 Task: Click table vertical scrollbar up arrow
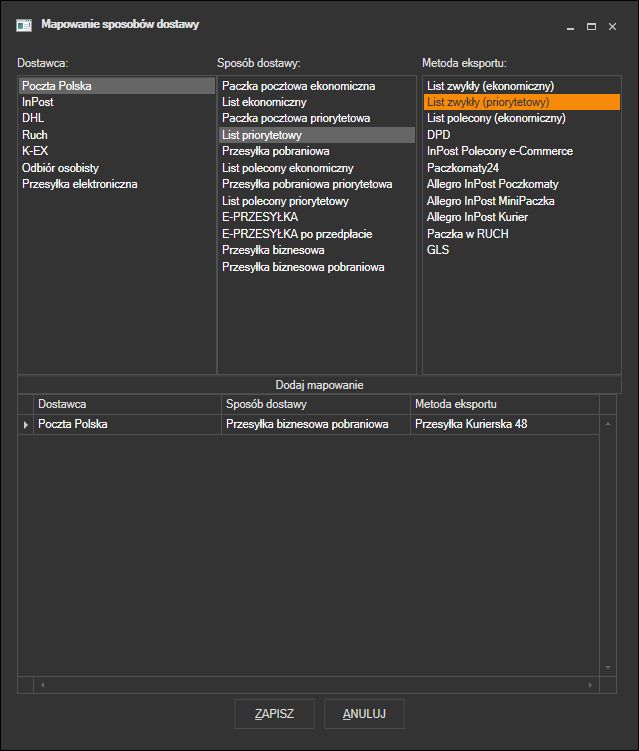(608, 423)
